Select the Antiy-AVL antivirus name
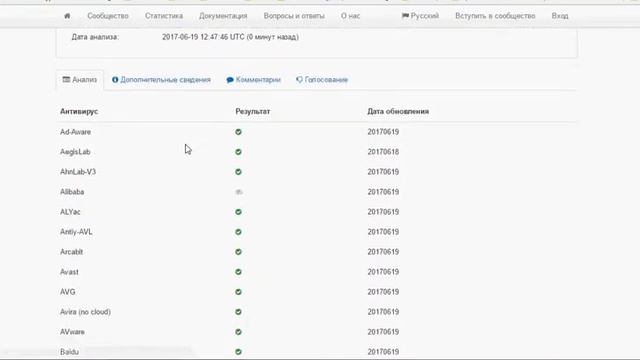 pos(76,232)
